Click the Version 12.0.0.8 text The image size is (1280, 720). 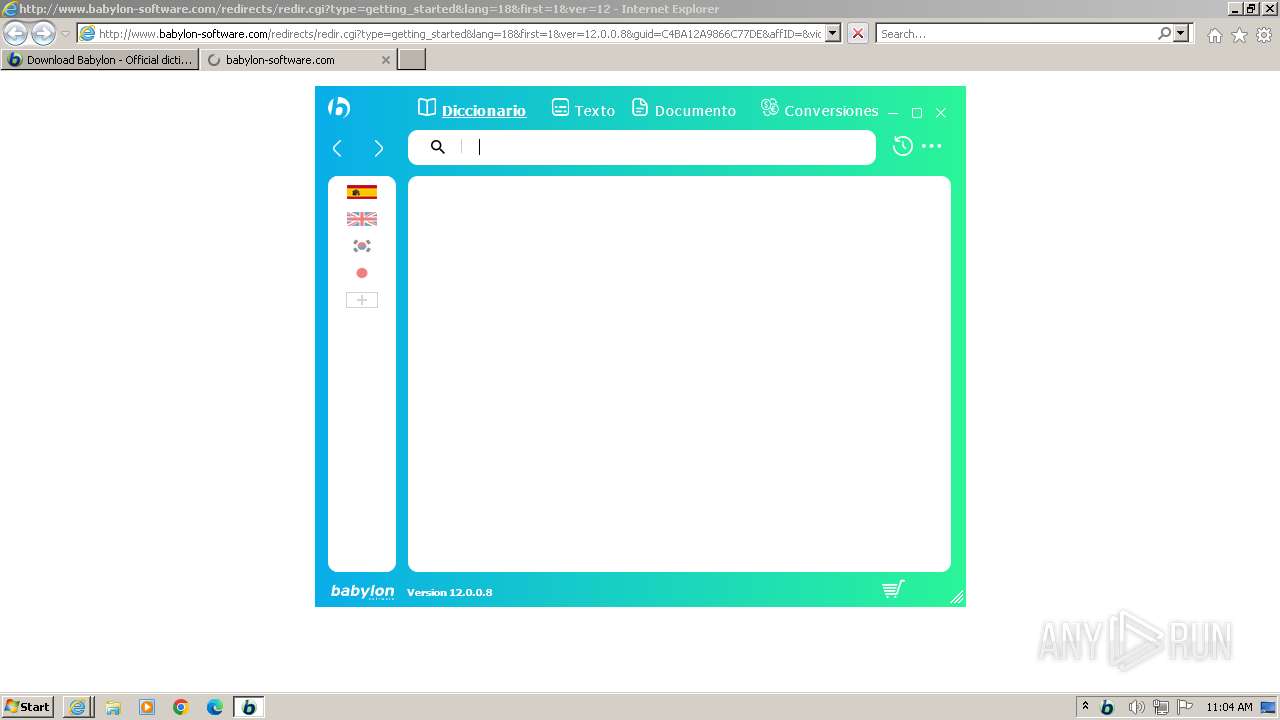[449, 592]
